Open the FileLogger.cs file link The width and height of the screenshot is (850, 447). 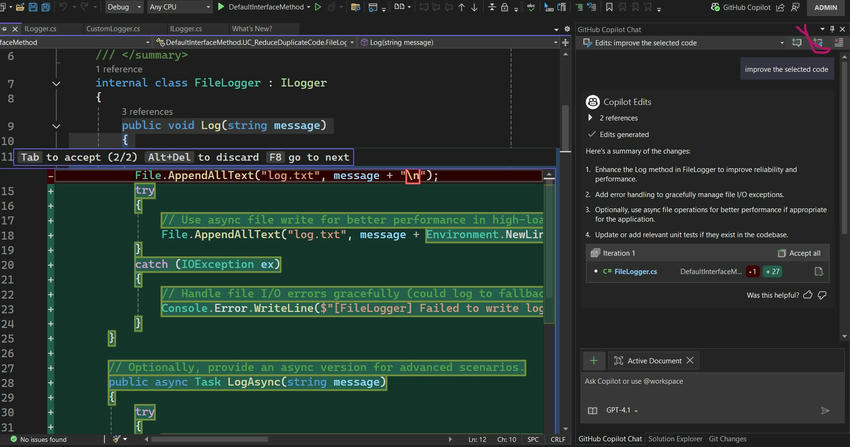pyautogui.click(x=635, y=271)
